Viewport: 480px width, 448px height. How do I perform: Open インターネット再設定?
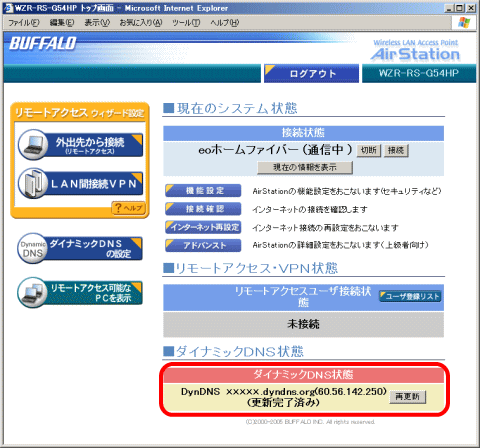coord(203,227)
